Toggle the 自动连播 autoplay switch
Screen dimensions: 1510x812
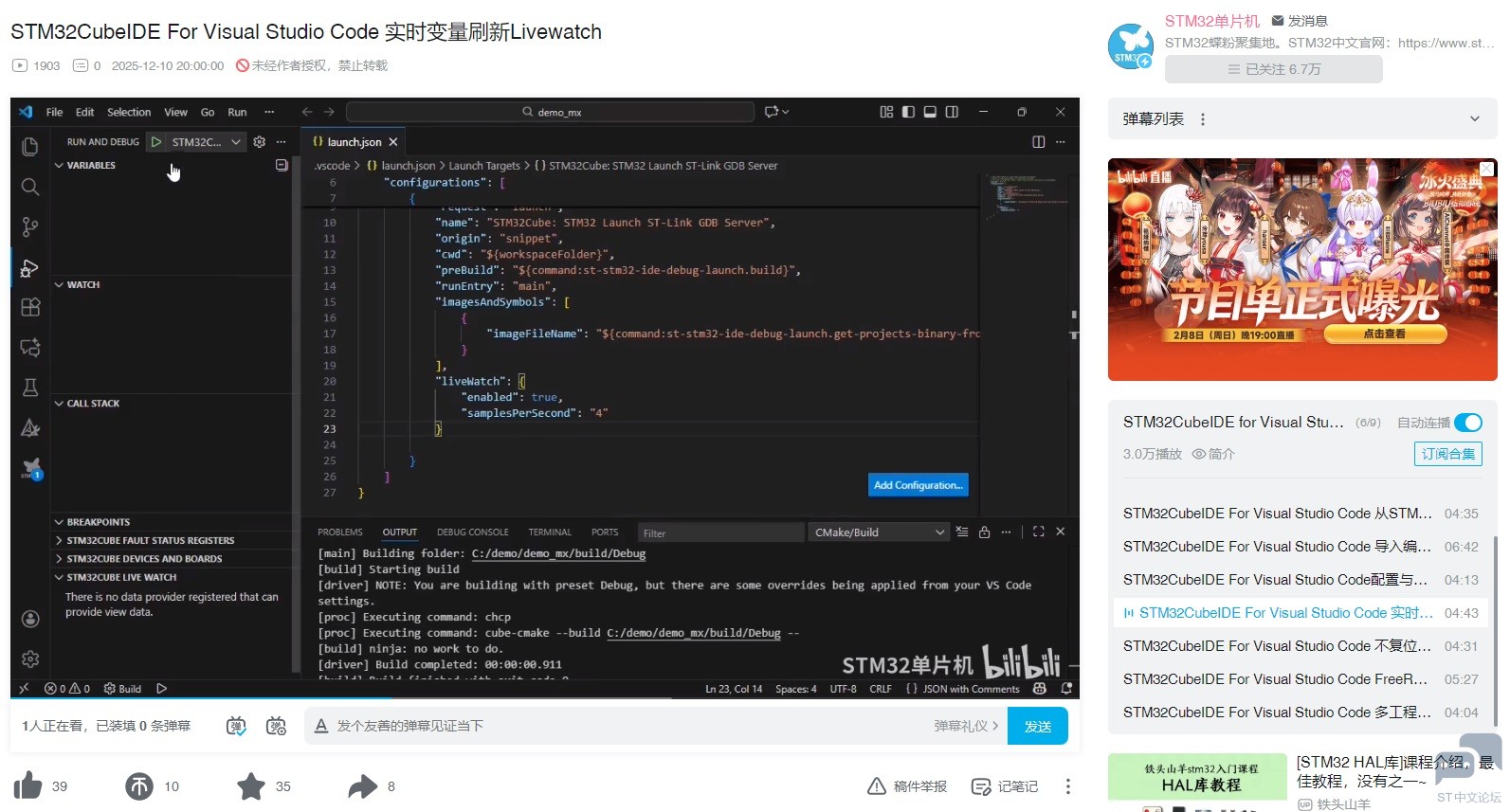tap(1468, 423)
